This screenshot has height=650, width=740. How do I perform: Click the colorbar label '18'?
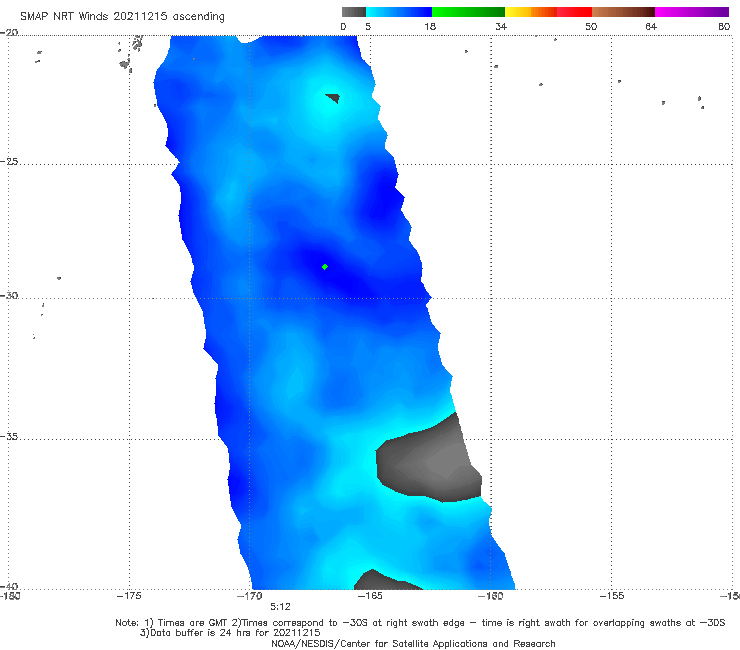(x=430, y=27)
